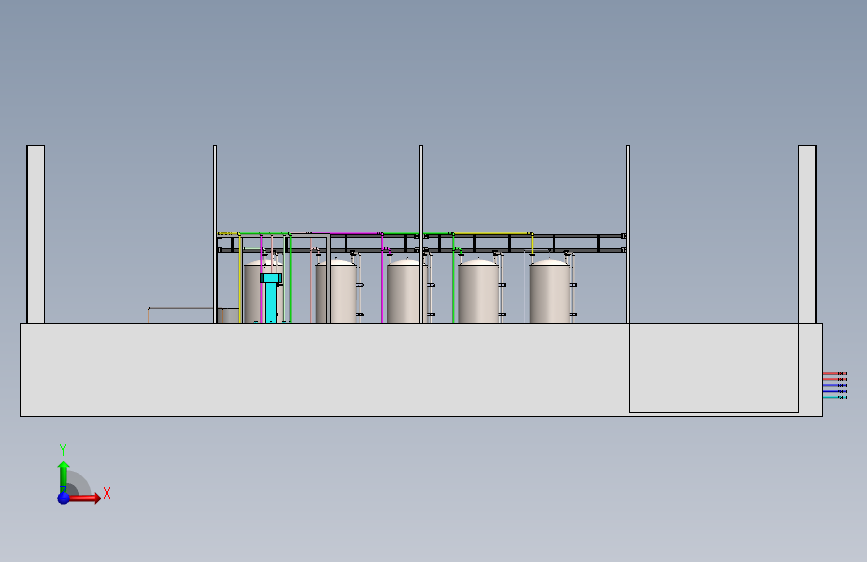Viewport: 867px width, 562px height.
Task: Click the blue Z axis ball of triad
Action: point(64,498)
